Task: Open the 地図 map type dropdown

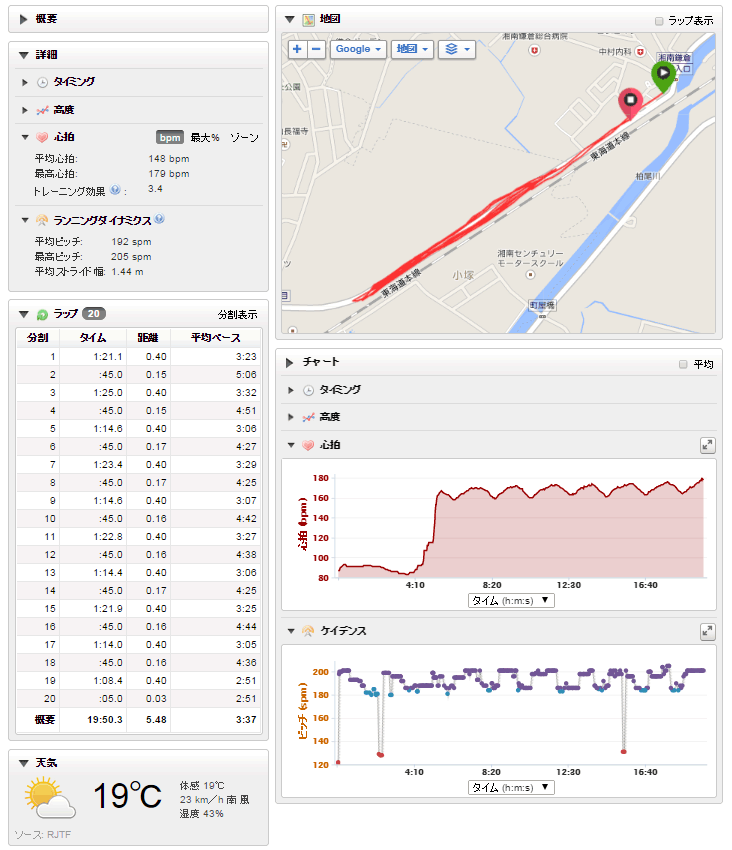Action: point(411,49)
